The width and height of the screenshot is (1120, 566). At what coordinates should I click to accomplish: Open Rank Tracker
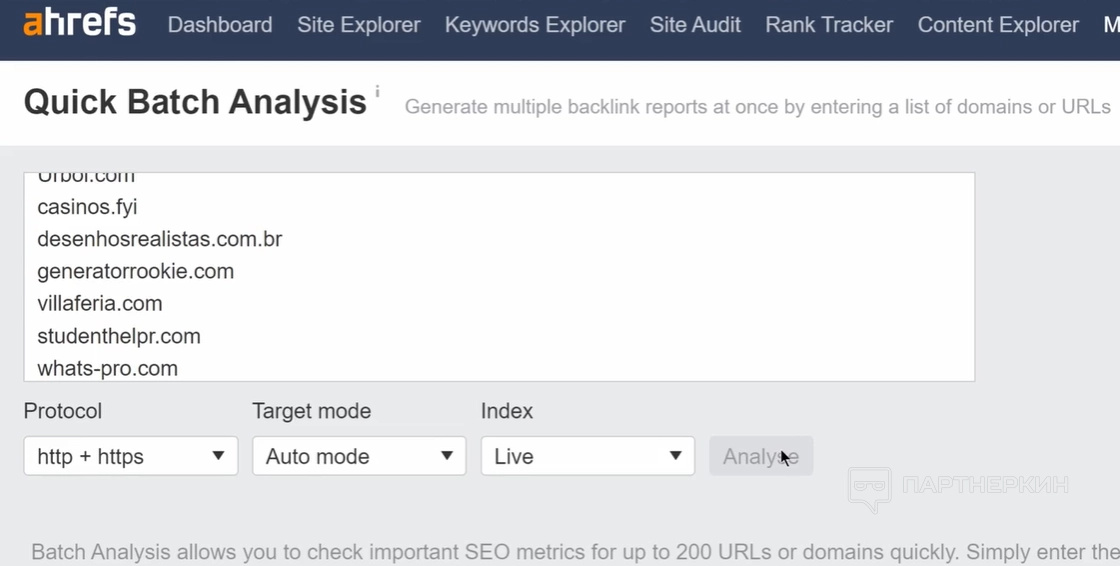tap(829, 25)
